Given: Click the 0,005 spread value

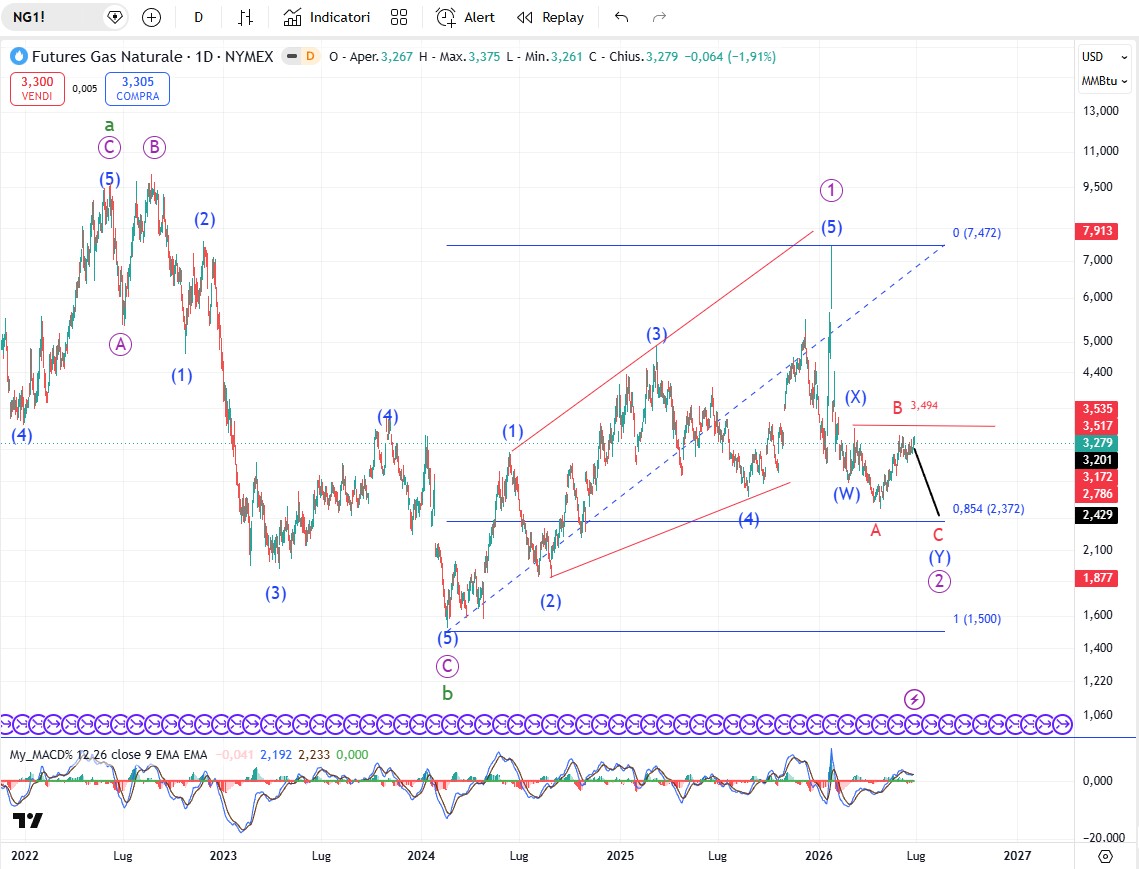Looking at the screenshot, I should pyautogui.click(x=85, y=89).
